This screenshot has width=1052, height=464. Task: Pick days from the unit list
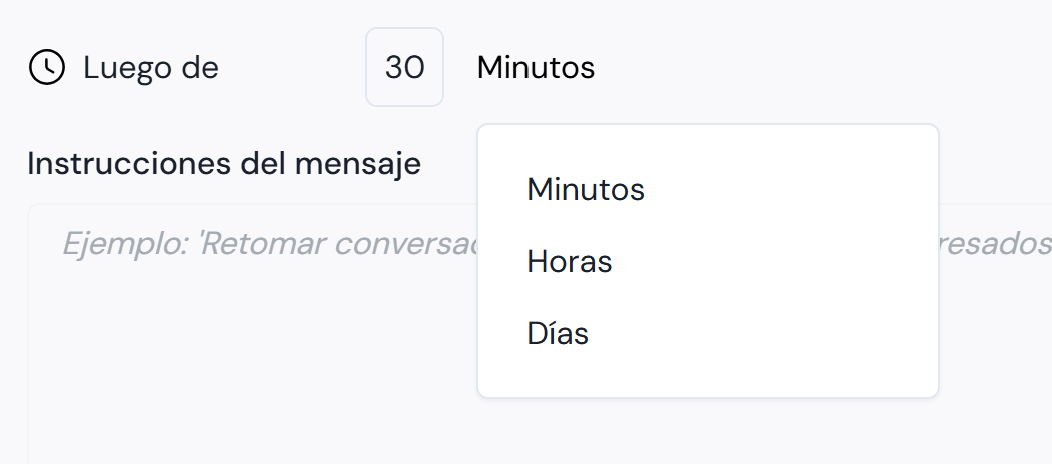tap(558, 334)
